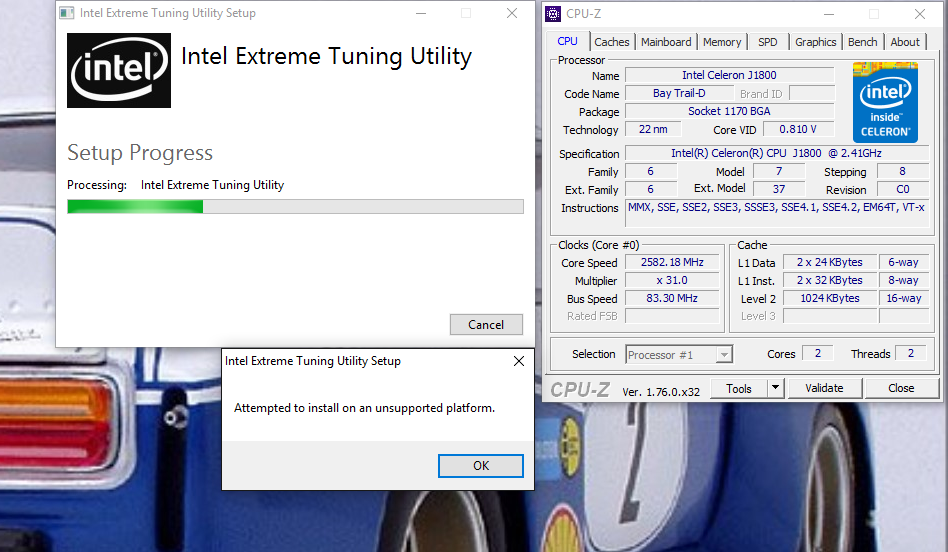Viewport: 948px width, 552px height.
Task: Click the Level 2 '16-way' associativity value
Action: tap(904, 299)
